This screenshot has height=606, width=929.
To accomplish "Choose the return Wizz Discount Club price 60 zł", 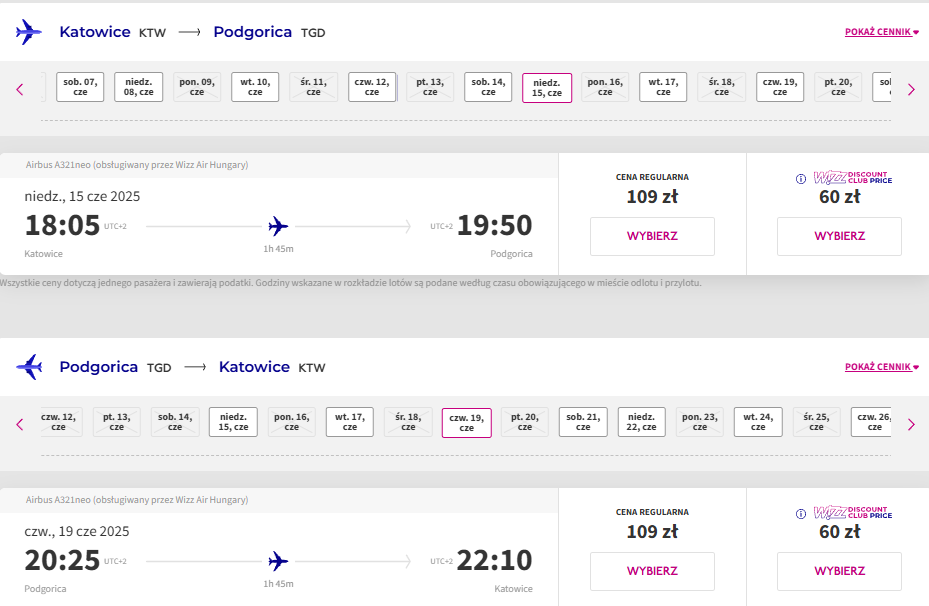I will tap(840, 571).
